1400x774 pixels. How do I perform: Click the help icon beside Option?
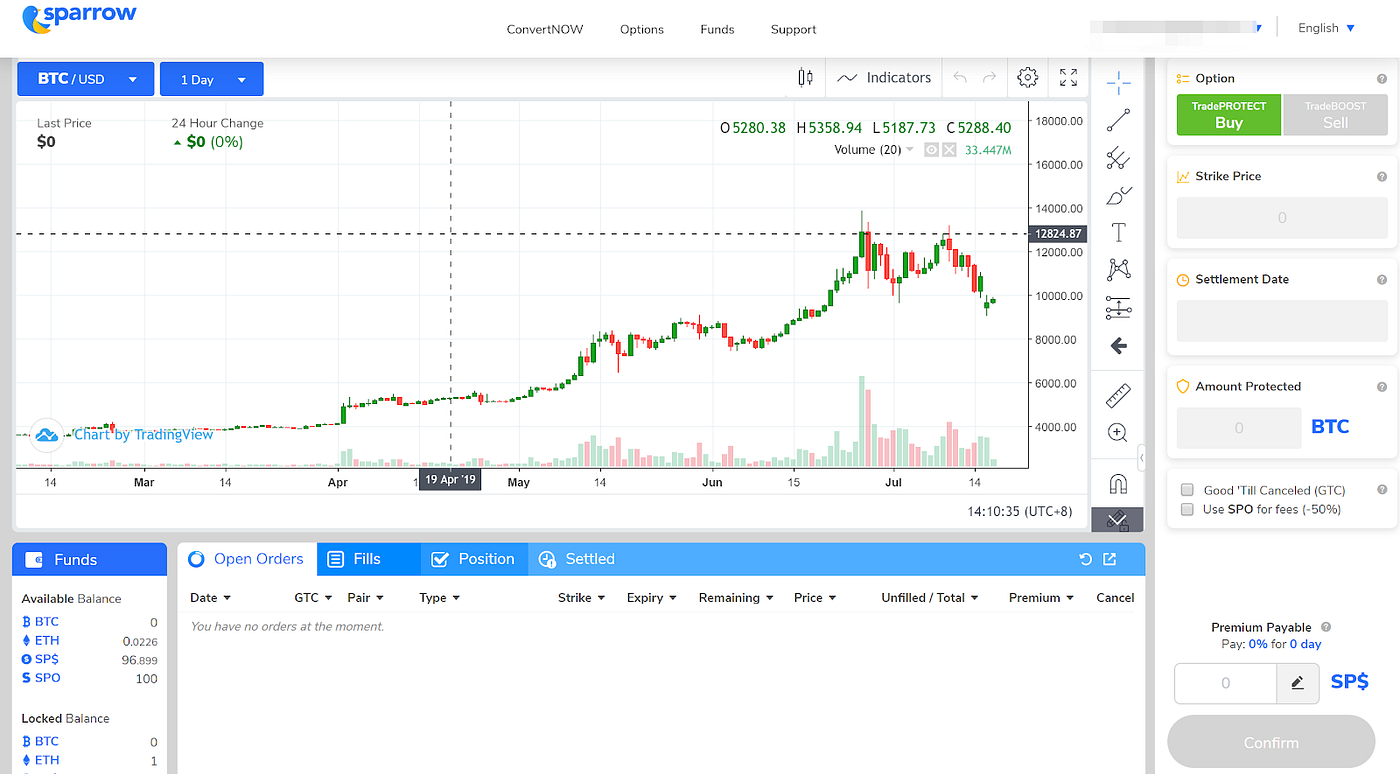pyautogui.click(x=1382, y=78)
